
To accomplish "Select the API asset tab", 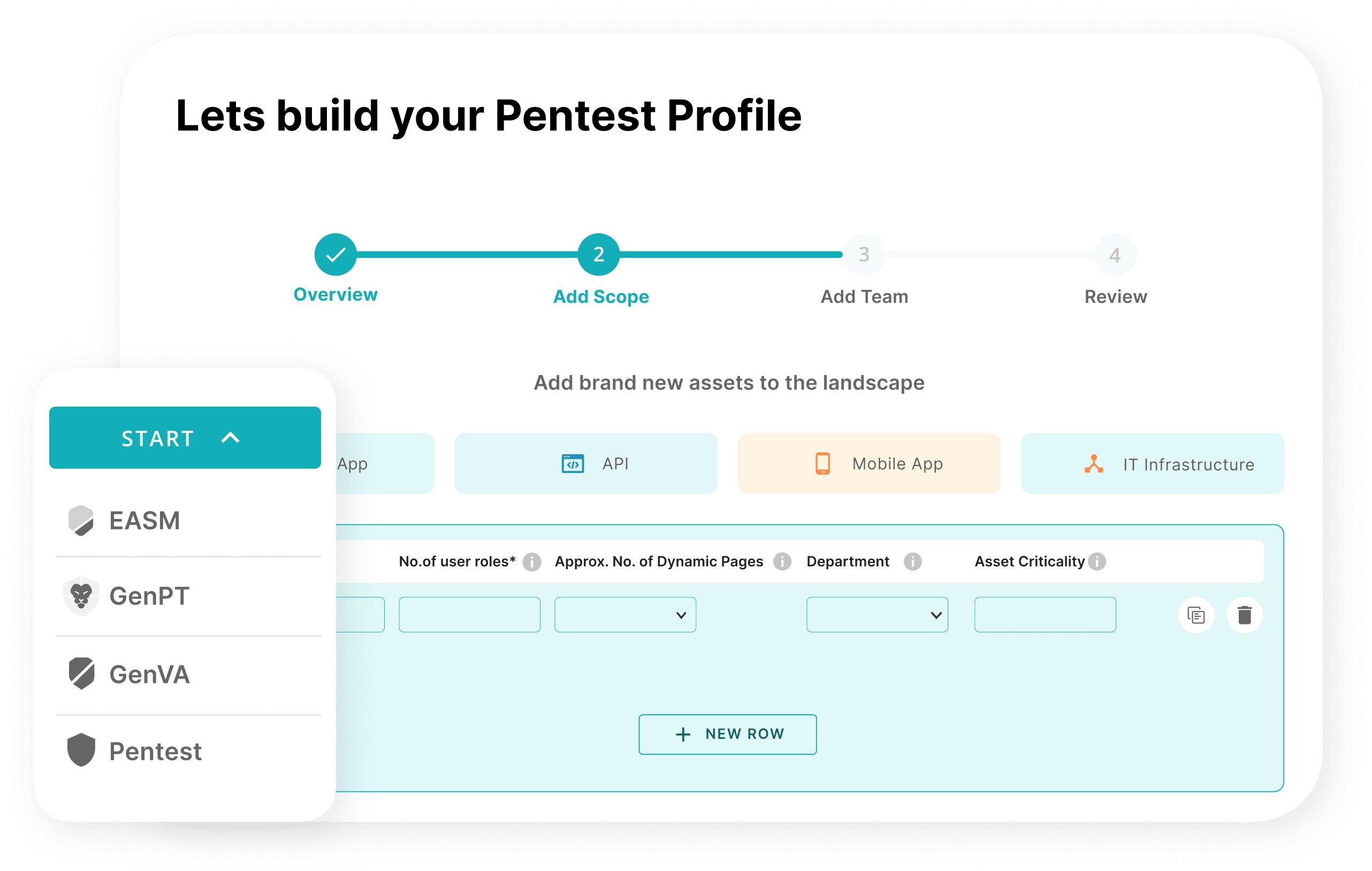I will point(585,463).
